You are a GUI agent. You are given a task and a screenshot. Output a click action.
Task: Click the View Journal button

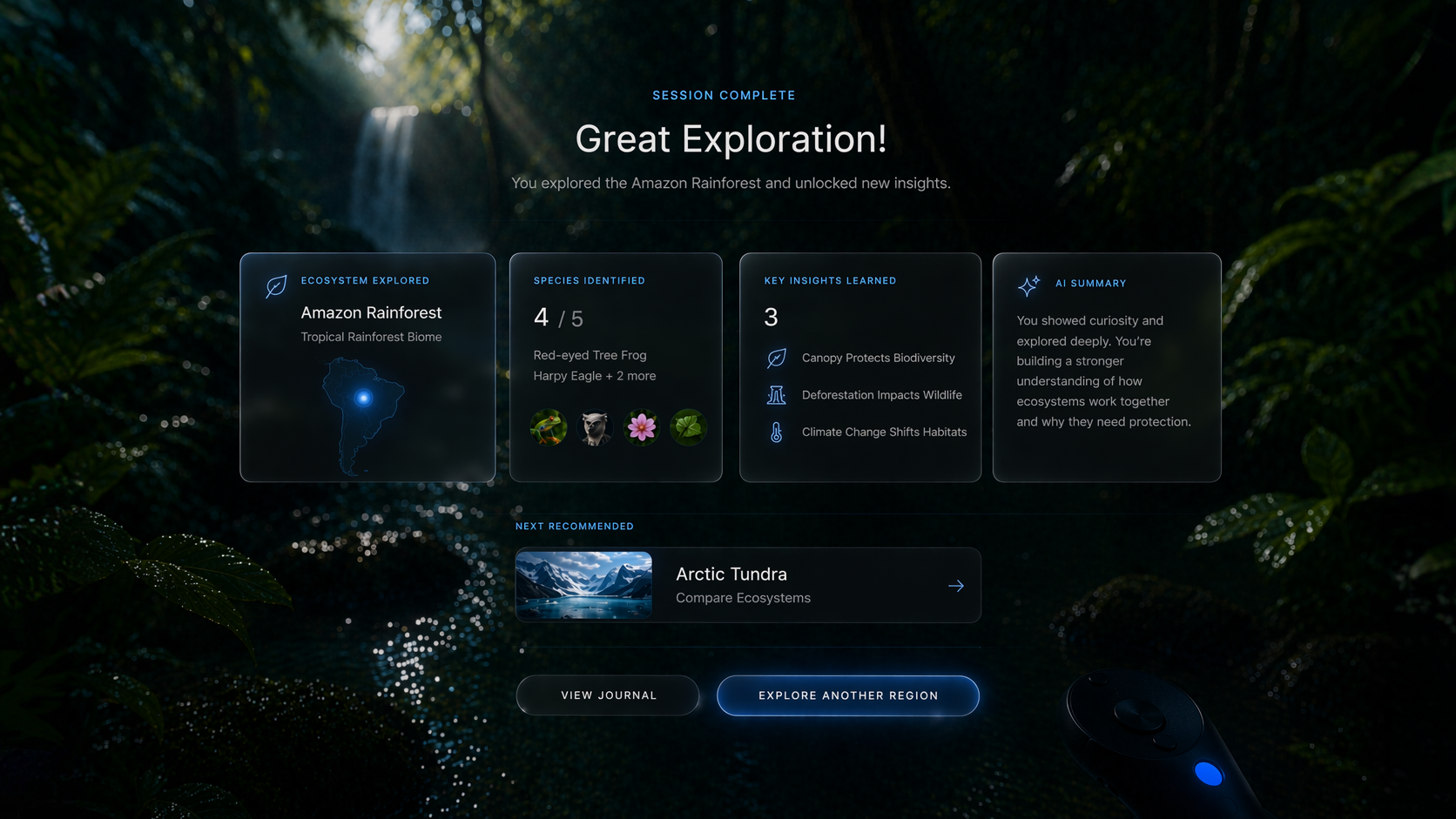(x=608, y=695)
